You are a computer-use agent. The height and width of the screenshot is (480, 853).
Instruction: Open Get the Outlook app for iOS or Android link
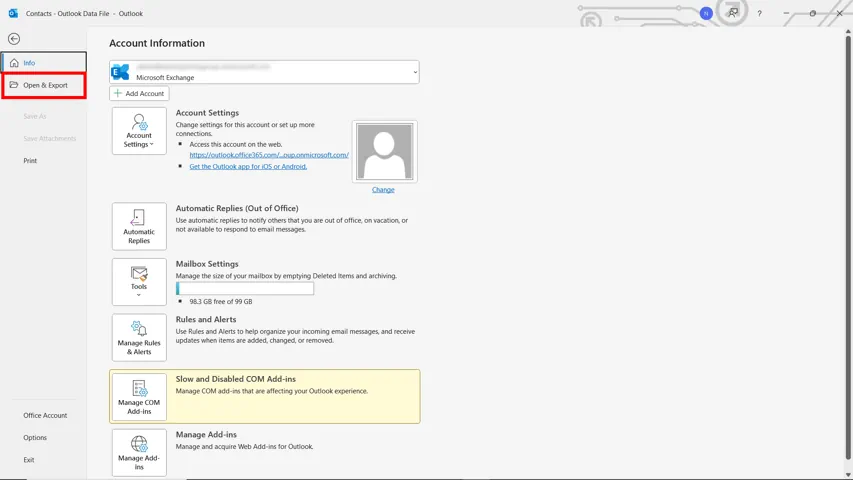pyautogui.click(x=248, y=167)
